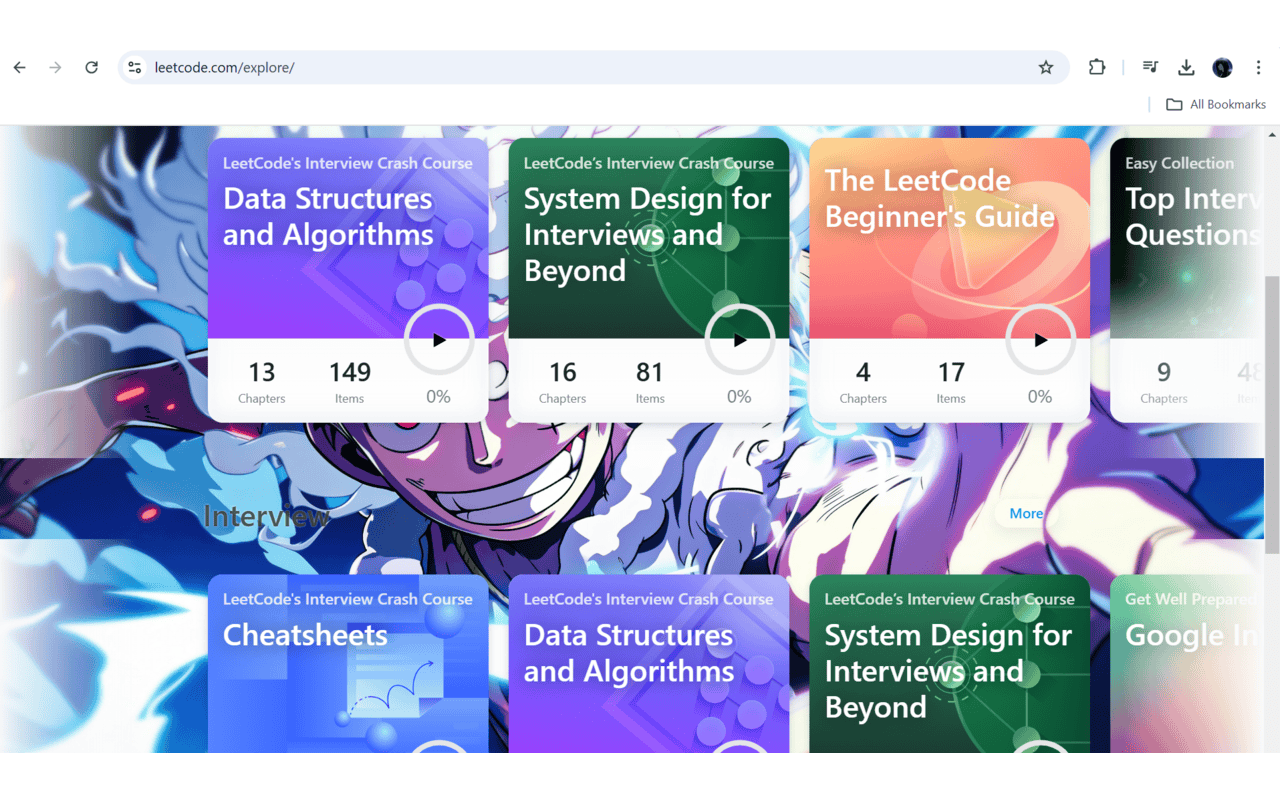Click More in the Interview section
The height and width of the screenshot is (800, 1280).
click(x=1026, y=513)
